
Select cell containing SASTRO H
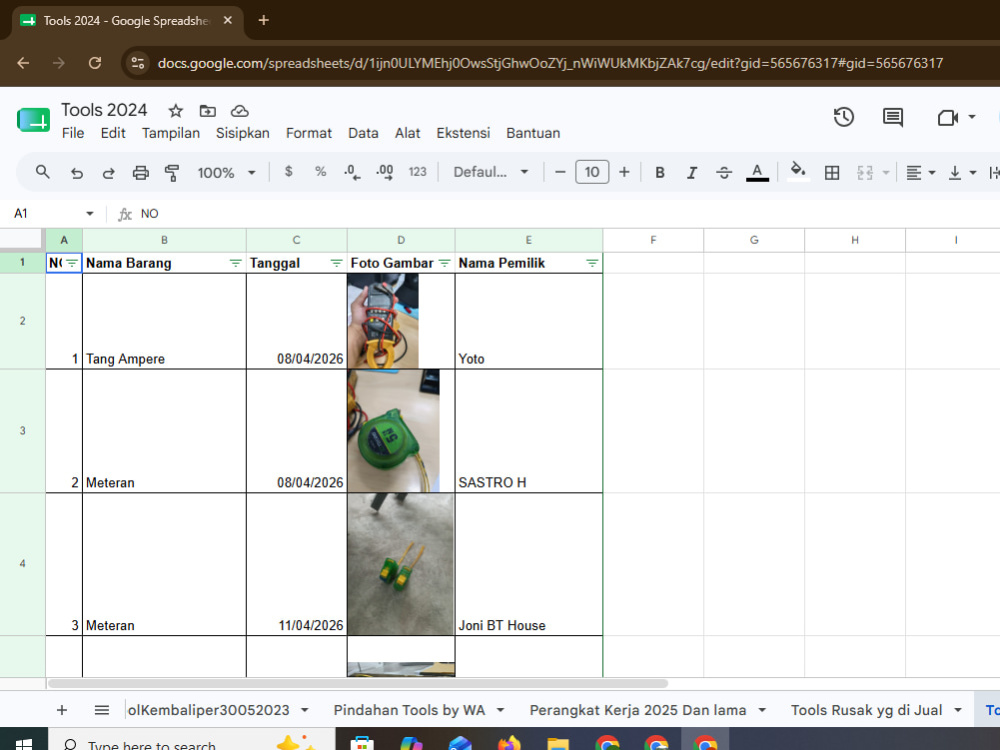(x=529, y=431)
